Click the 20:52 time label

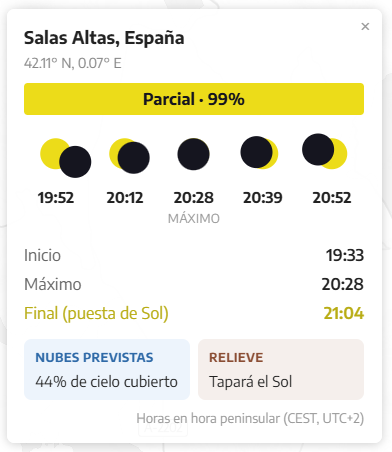pos(332,198)
